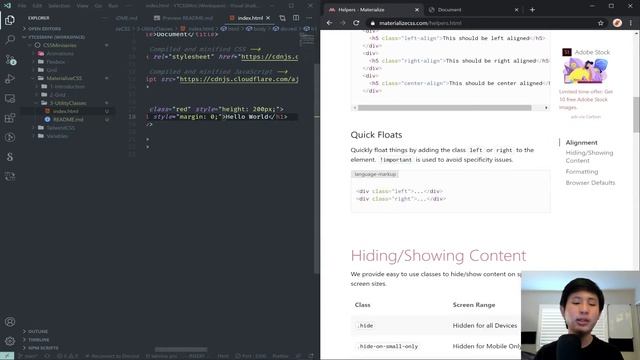The width and height of the screenshot is (640, 360).
Task: Close the index.html editor tab
Action: point(268,18)
